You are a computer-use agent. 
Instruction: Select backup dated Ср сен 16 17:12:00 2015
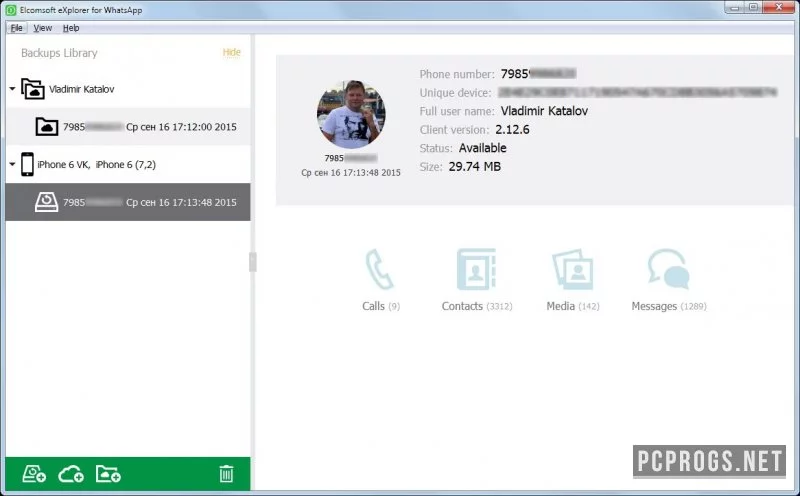128,127
